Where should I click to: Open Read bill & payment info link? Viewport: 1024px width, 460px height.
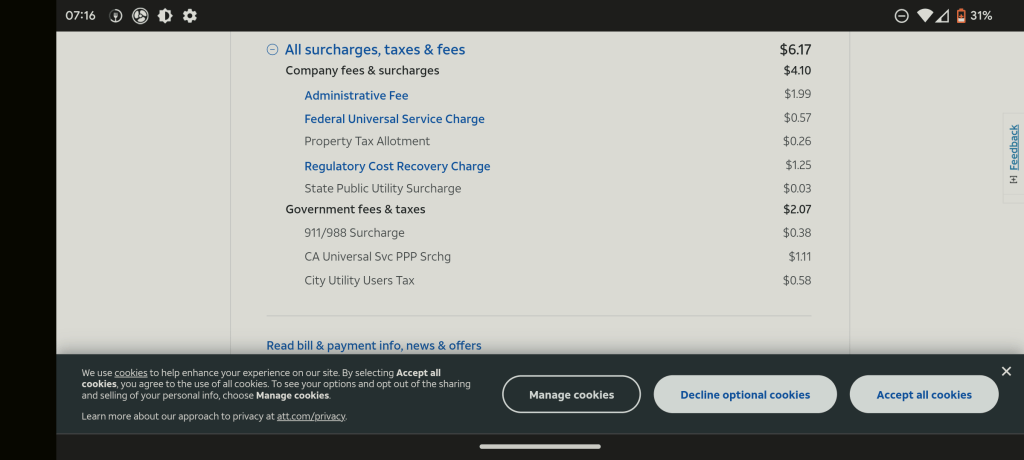click(373, 345)
